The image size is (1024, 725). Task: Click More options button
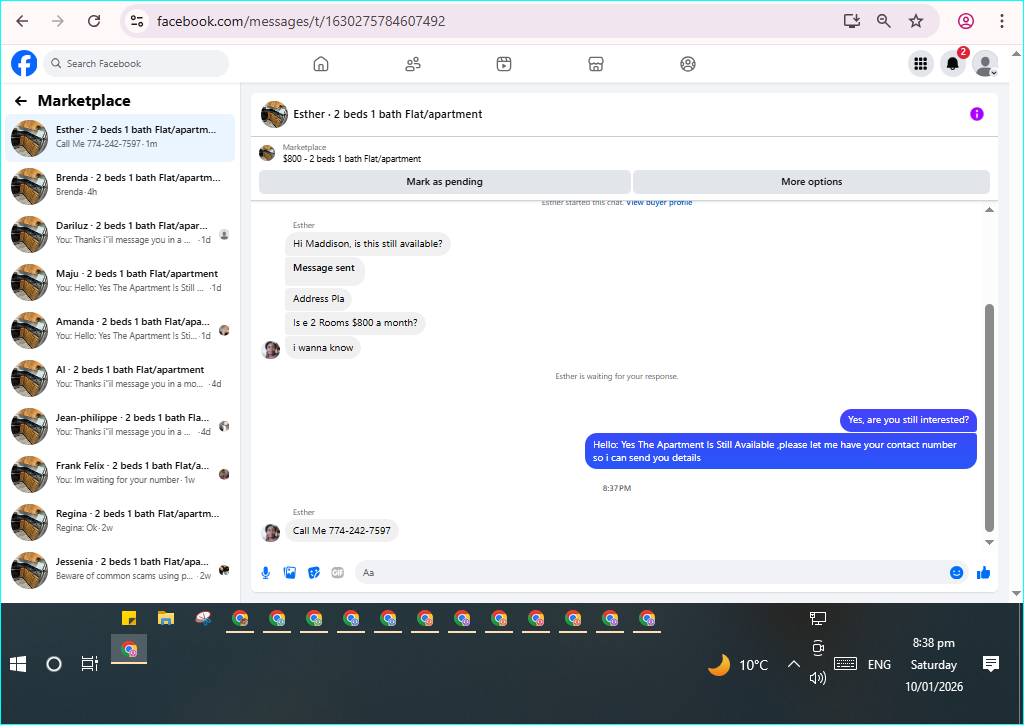click(x=811, y=182)
